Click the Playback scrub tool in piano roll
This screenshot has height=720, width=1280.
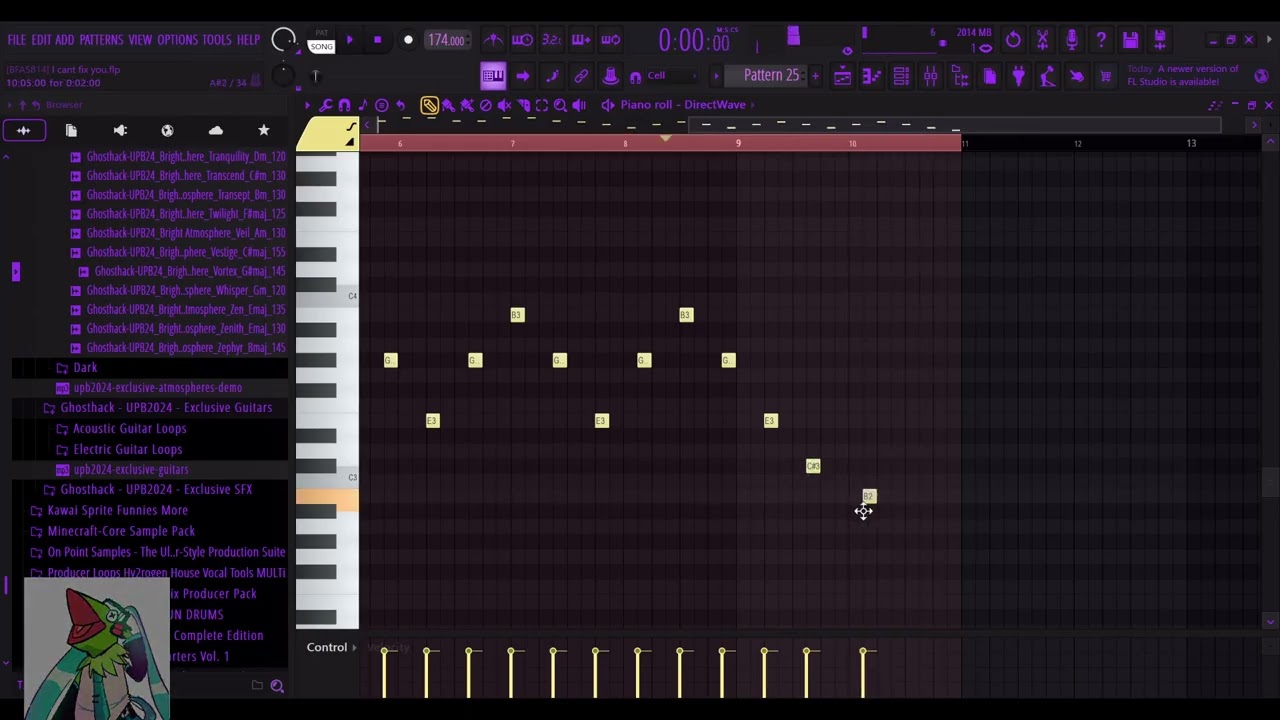[x=579, y=105]
